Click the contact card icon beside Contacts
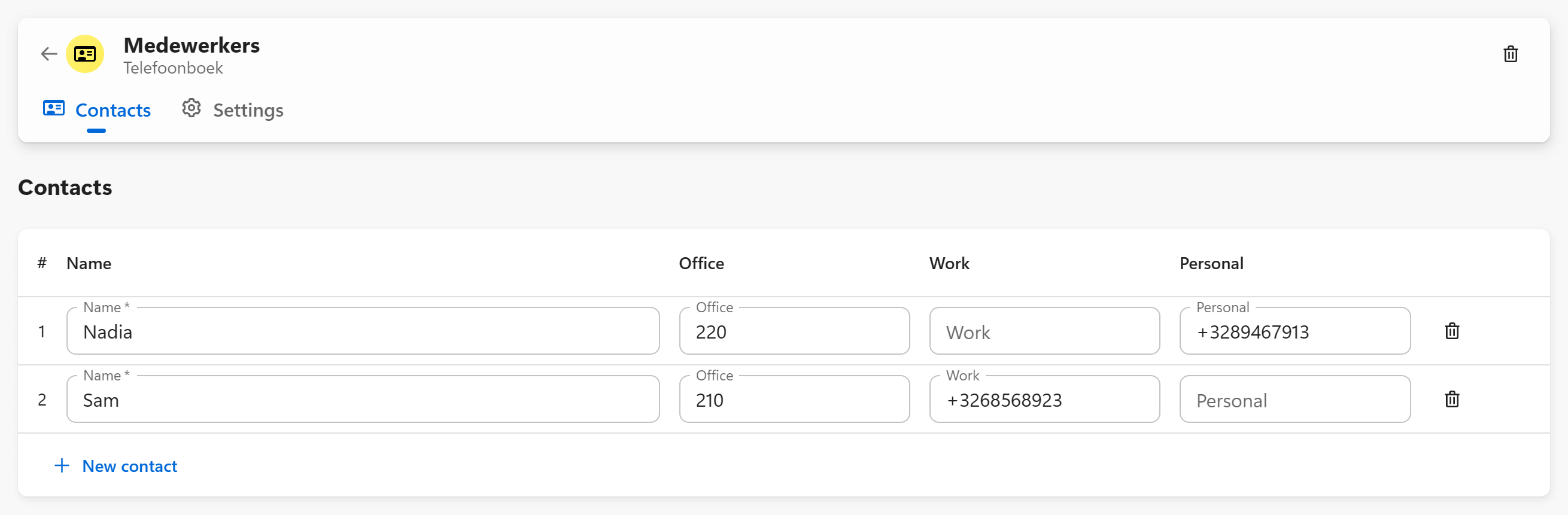 click(x=54, y=109)
